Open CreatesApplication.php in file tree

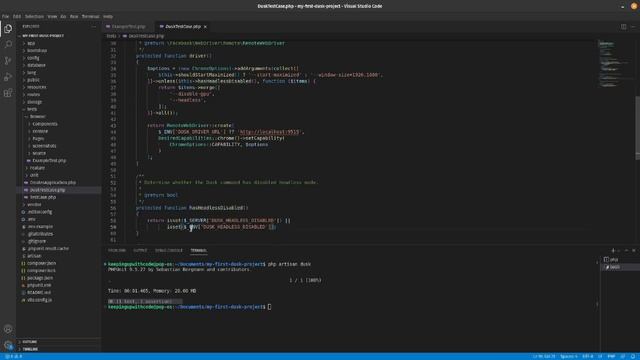[53, 182]
